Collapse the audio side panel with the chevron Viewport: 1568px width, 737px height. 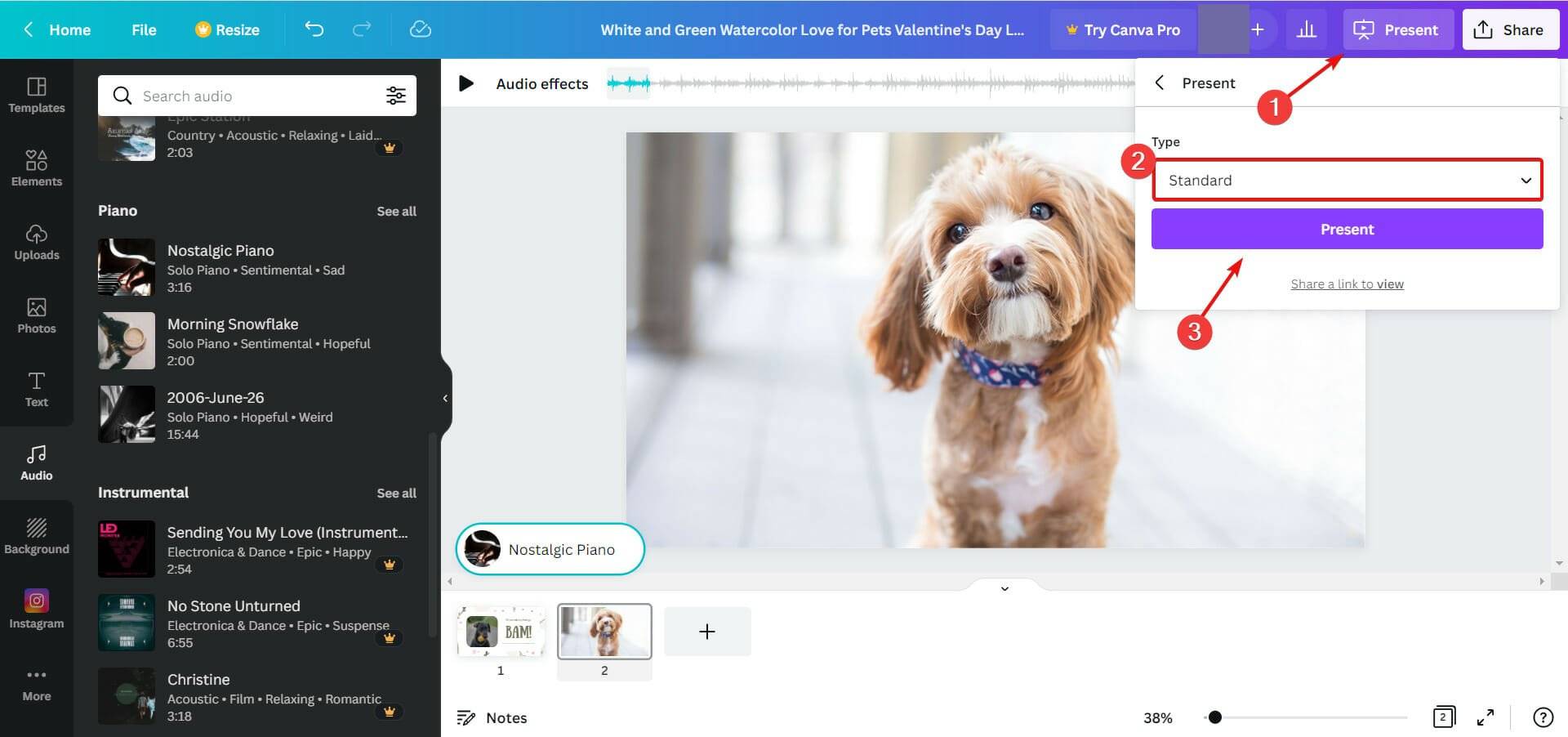click(x=445, y=398)
